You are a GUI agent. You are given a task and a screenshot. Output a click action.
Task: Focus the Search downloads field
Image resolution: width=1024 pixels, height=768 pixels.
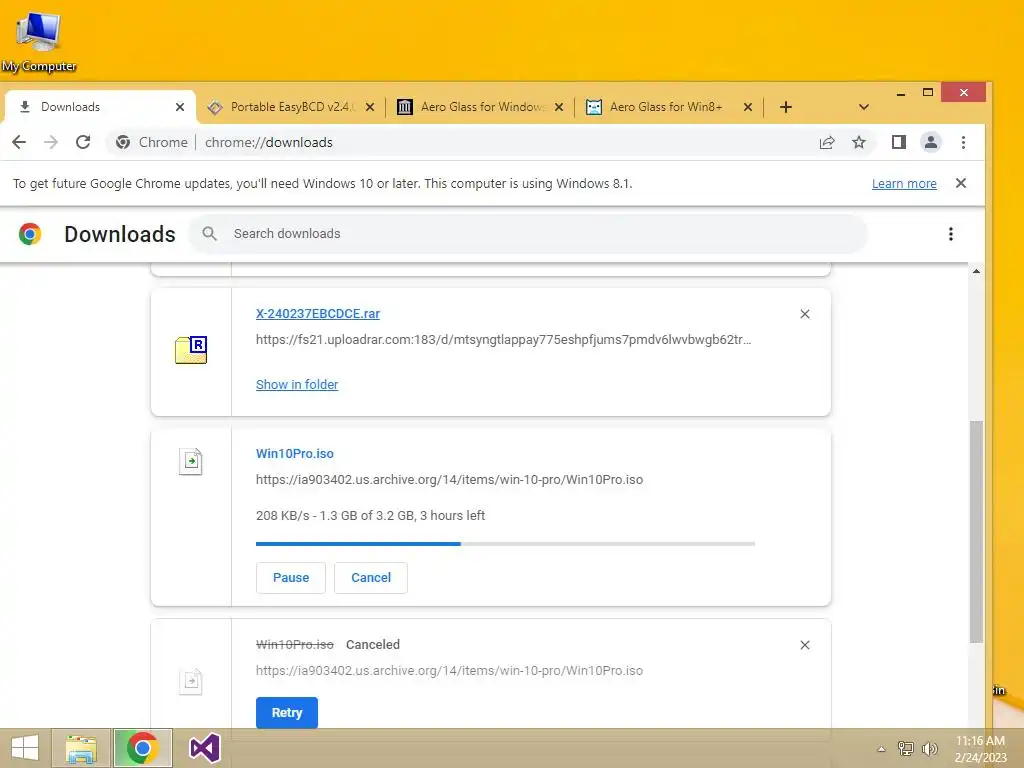[x=528, y=234]
